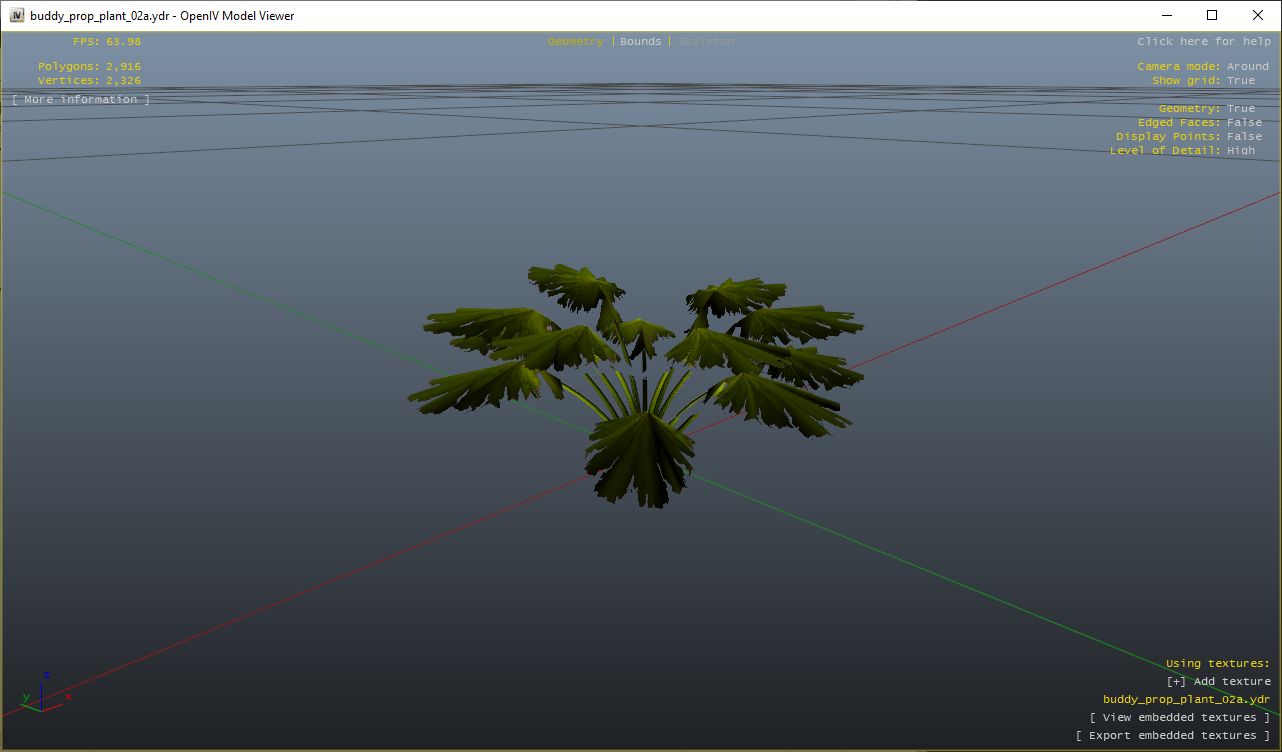Change the Level of Detail from High
The height and width of the screenshot is (752, 1282).
(x=1240, y=151)
